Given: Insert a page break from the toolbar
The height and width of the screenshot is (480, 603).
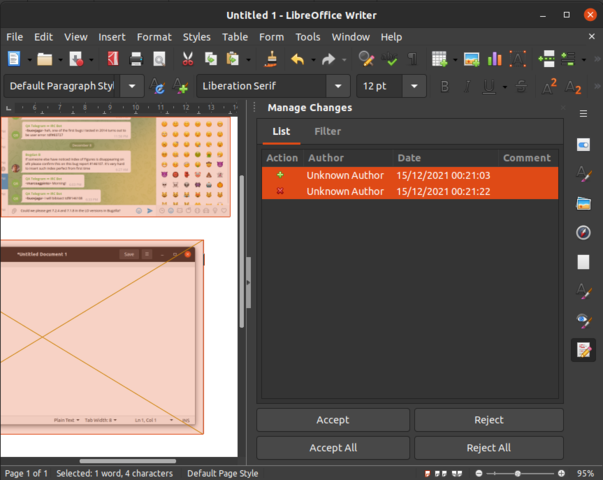Looking at the screenshot, I should (x=546, y=59).
